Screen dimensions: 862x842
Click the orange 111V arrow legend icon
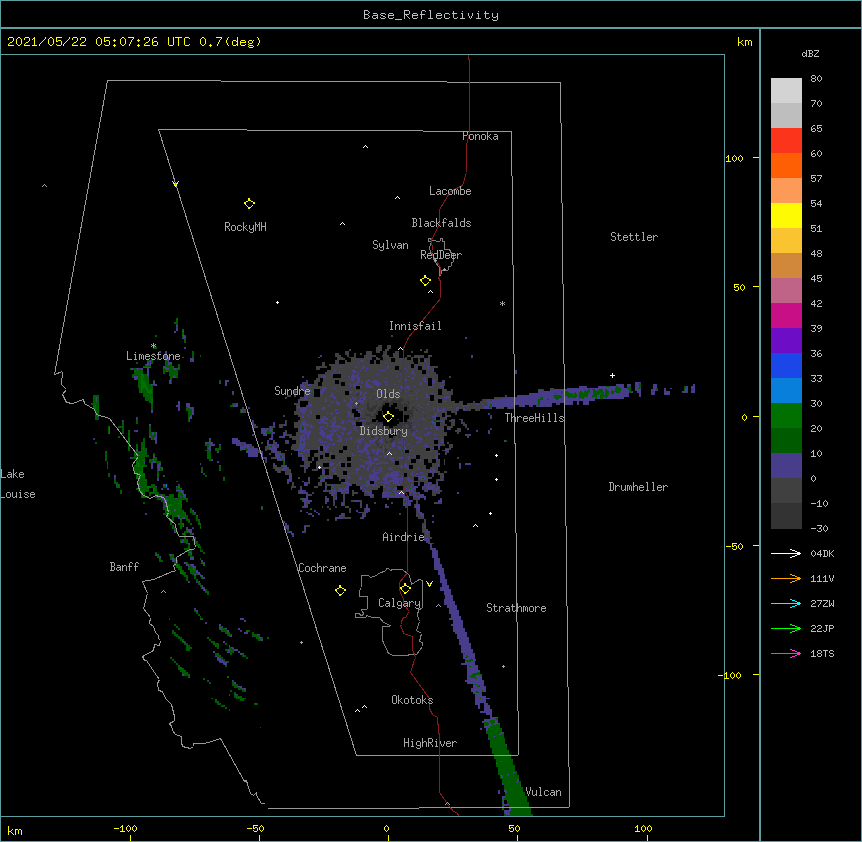pyautogui.click(x=786, y=578)
